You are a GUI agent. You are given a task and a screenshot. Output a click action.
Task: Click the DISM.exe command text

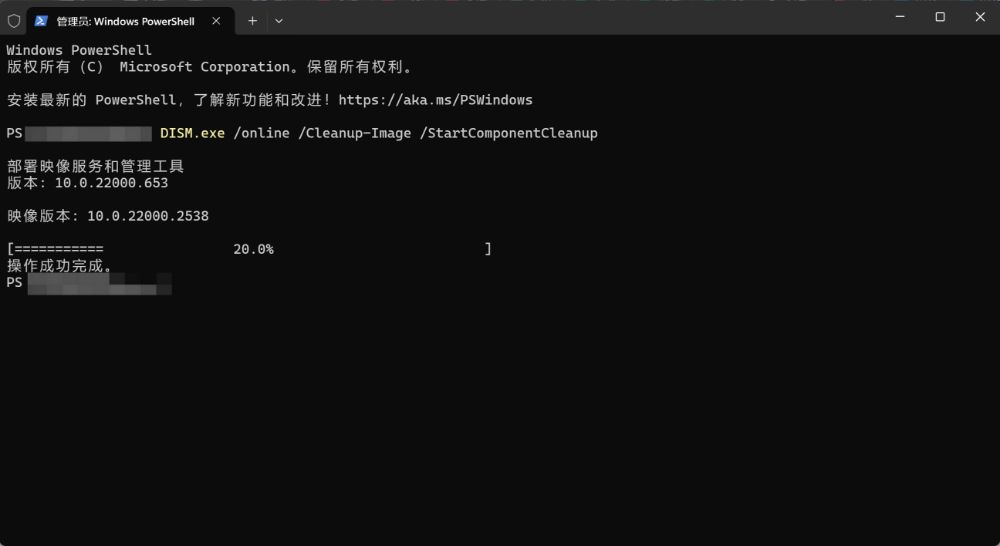pyautogui.click(x=192, y=133)
